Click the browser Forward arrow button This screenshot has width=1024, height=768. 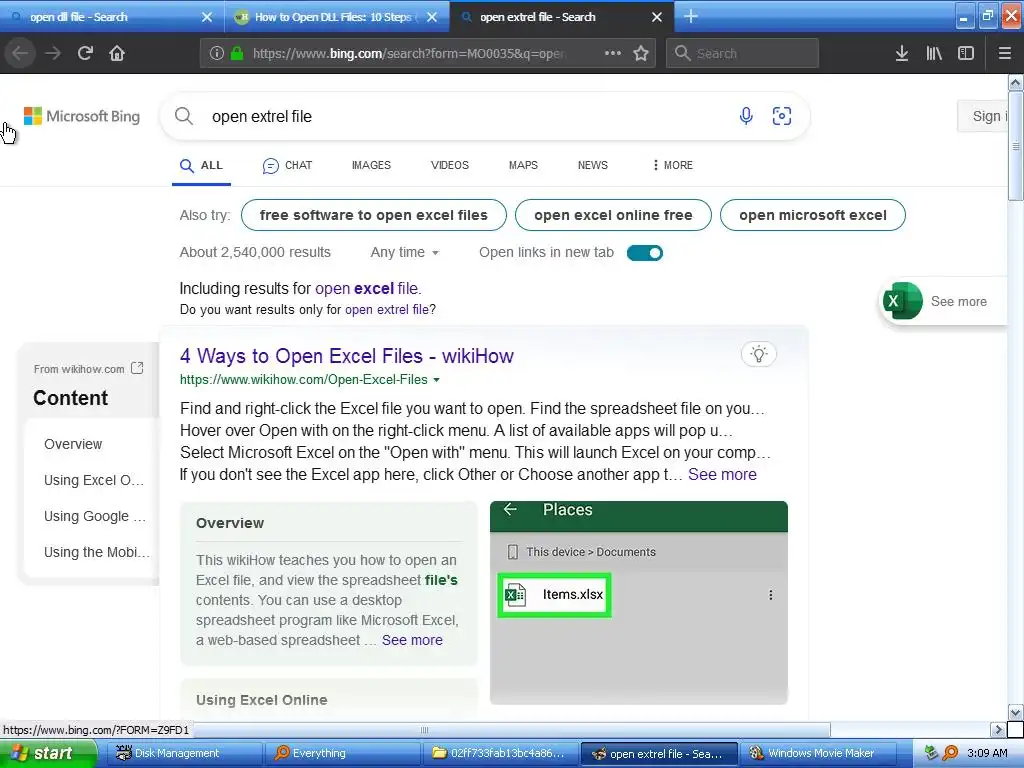click(53, 53)
